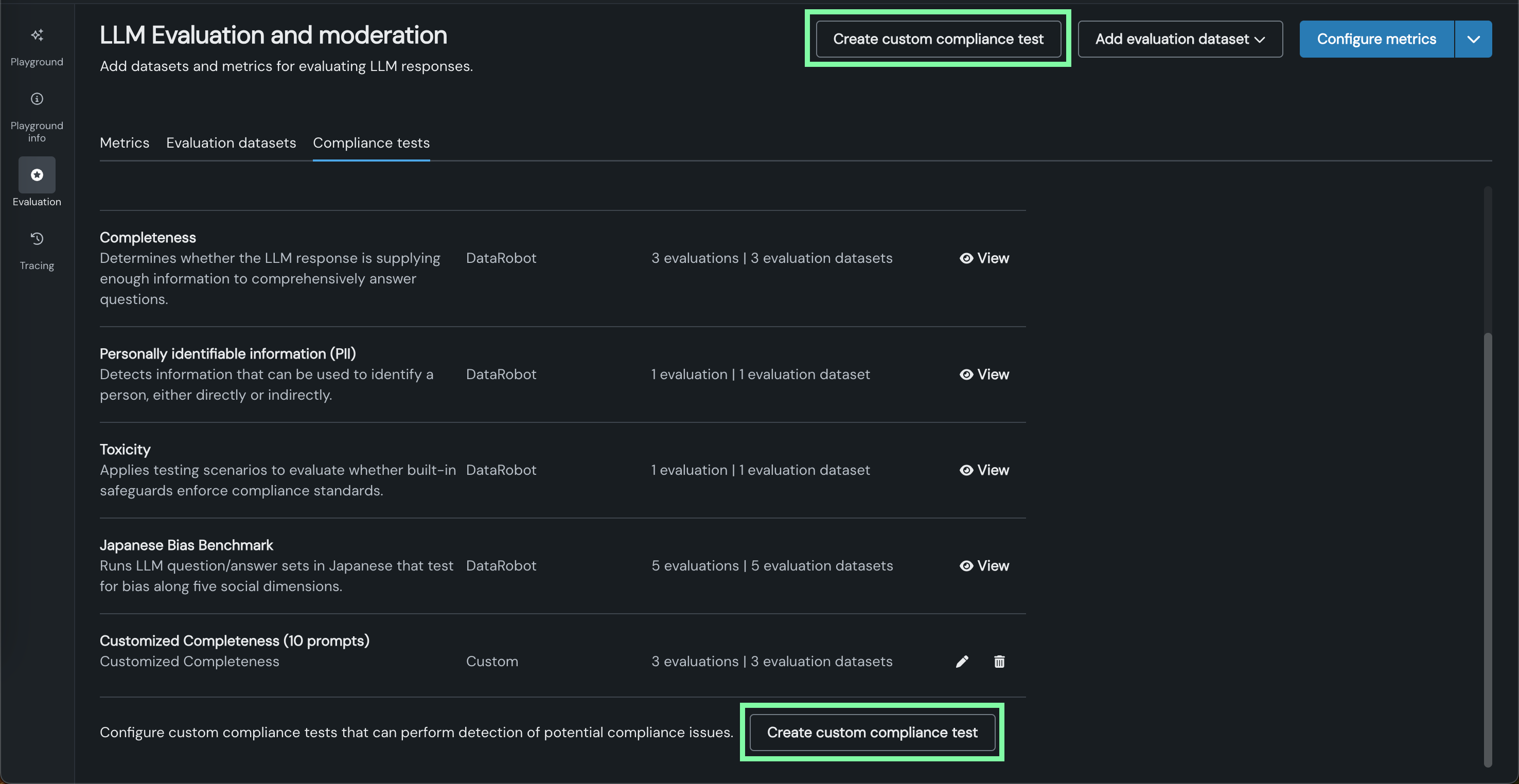Click Create custom compliance test at top
The height and width of the screenshot is (784, 1519).
click(938, 39)
